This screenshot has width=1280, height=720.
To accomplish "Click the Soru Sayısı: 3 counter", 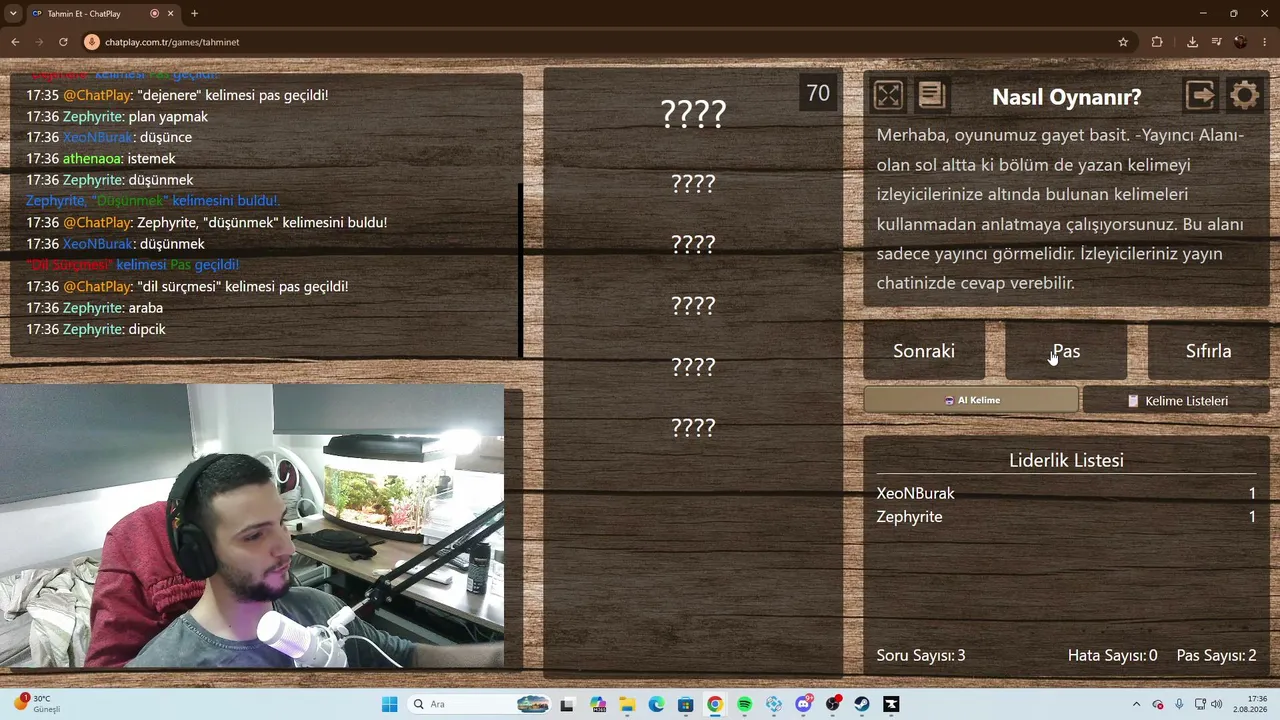I will 921,656.
